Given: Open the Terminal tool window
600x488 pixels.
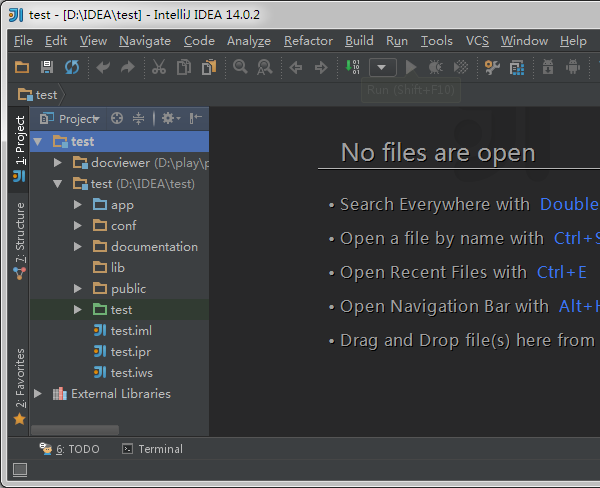Looking at the screenshot, I should (152, 449).
